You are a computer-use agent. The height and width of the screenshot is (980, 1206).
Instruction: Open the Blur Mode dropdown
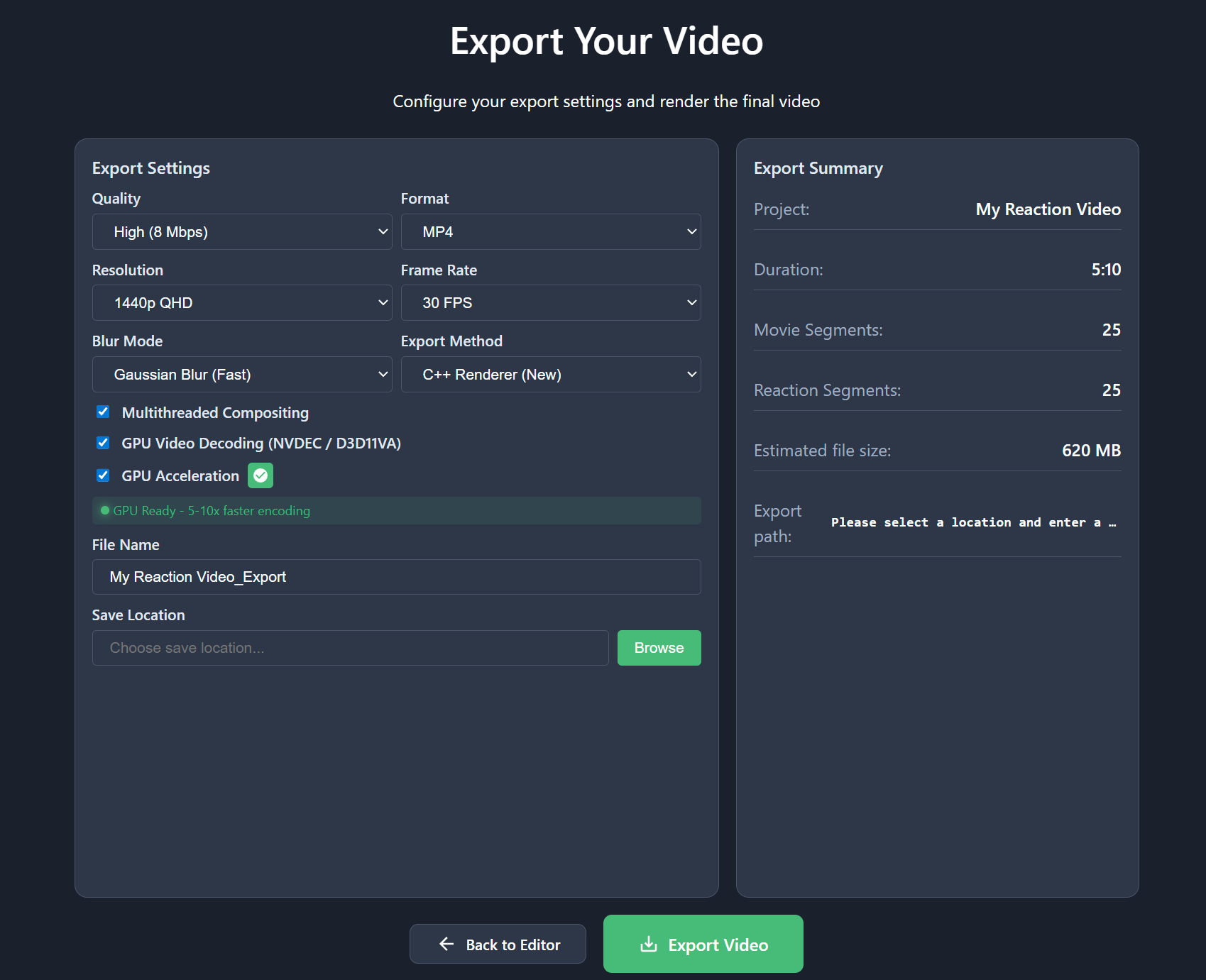point(242,374)
